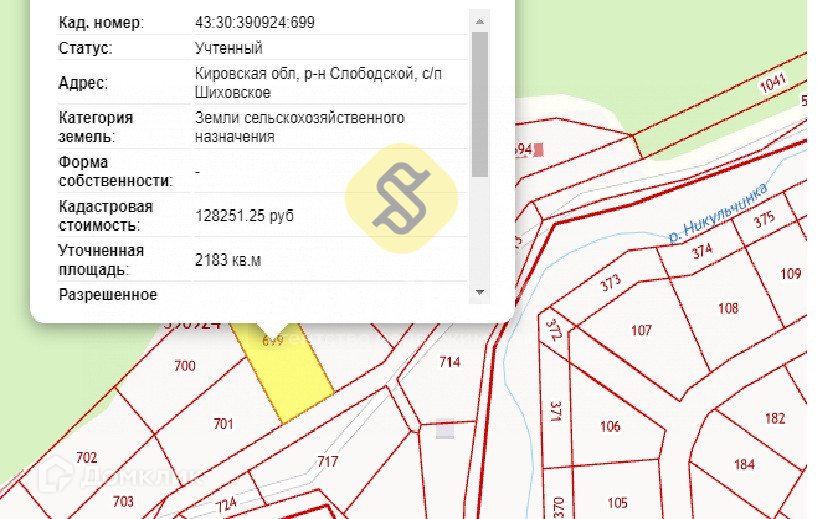
Task: Select parcel 717 on map
Action: click(327, 462)
